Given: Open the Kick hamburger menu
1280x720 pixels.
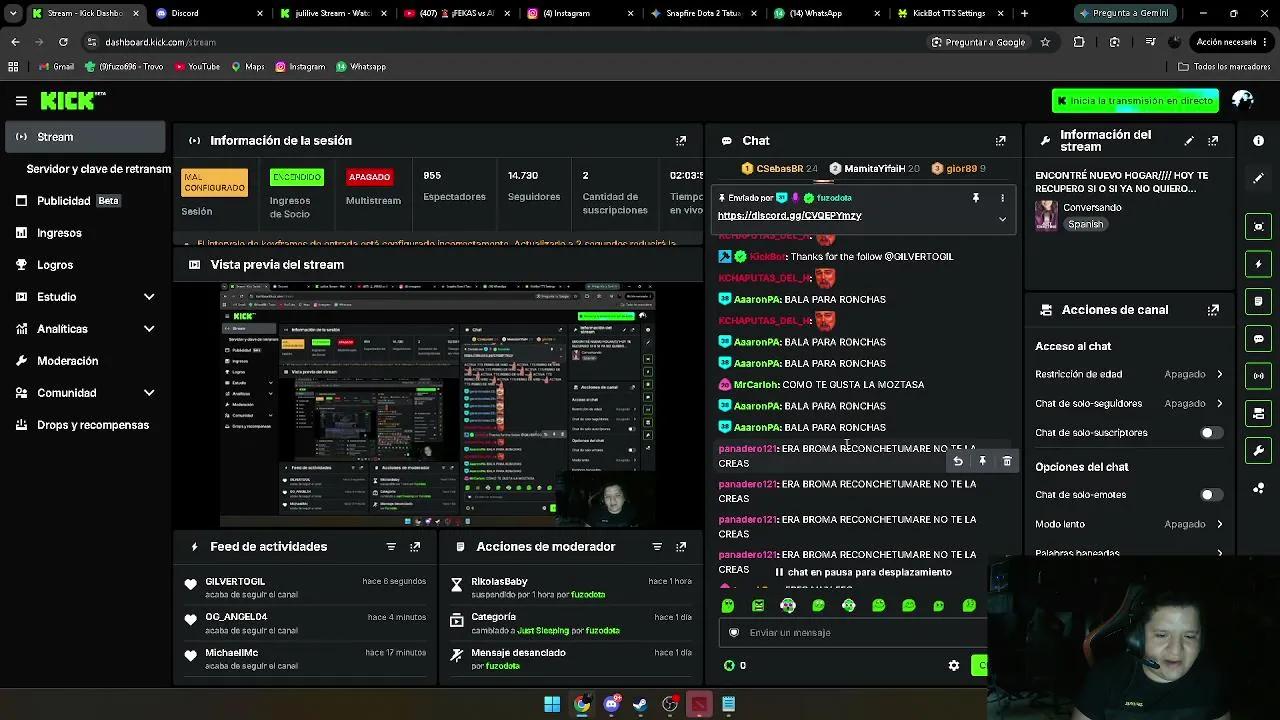Looking at the screenshot, I should click(21, 100).
